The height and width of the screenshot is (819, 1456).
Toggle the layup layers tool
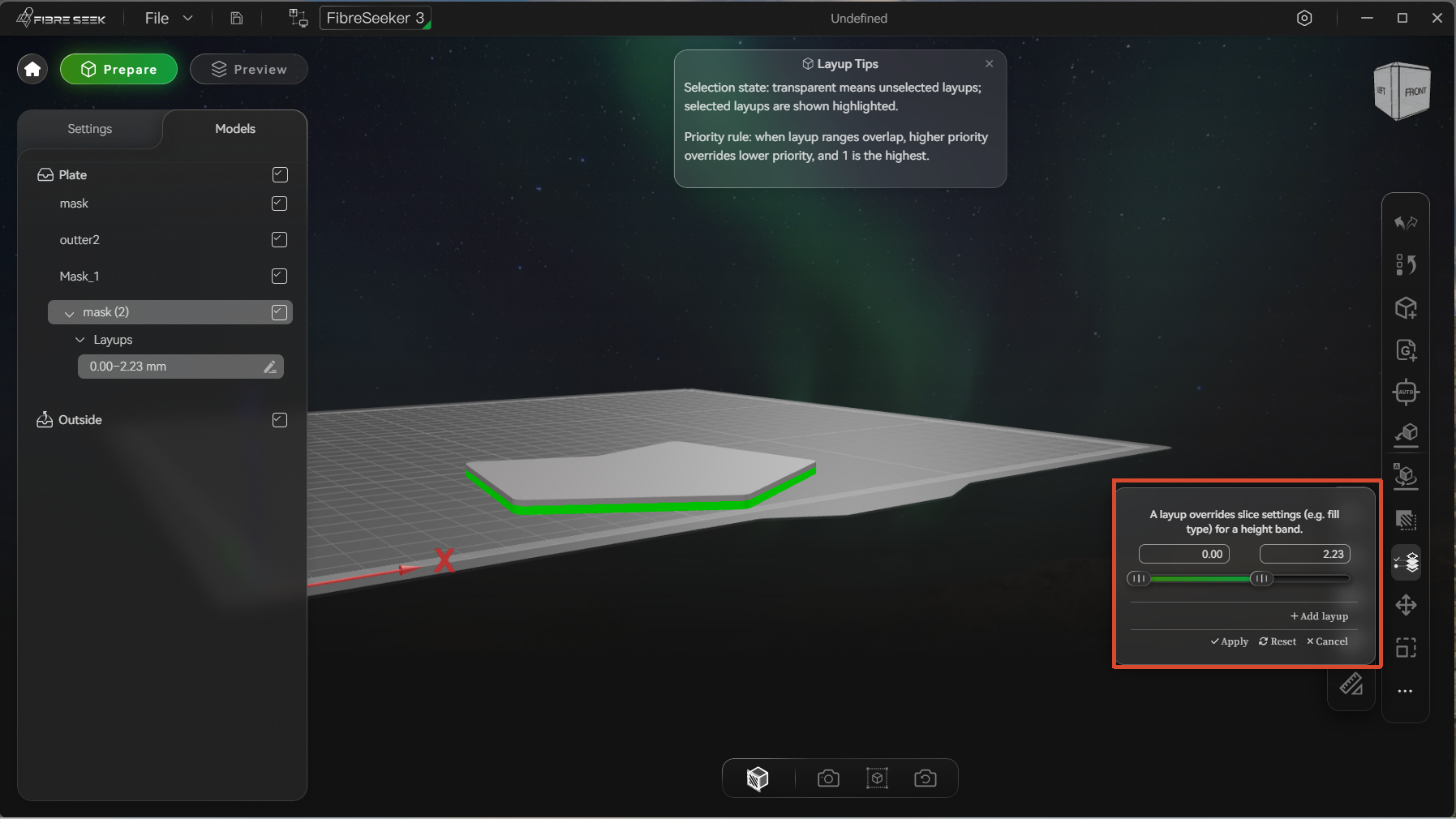point(1406,562)
